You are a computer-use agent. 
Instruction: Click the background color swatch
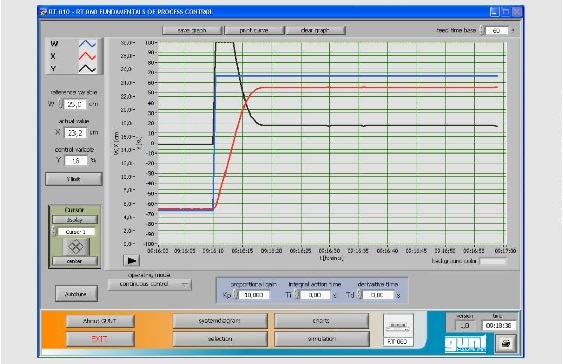(493, 261)
